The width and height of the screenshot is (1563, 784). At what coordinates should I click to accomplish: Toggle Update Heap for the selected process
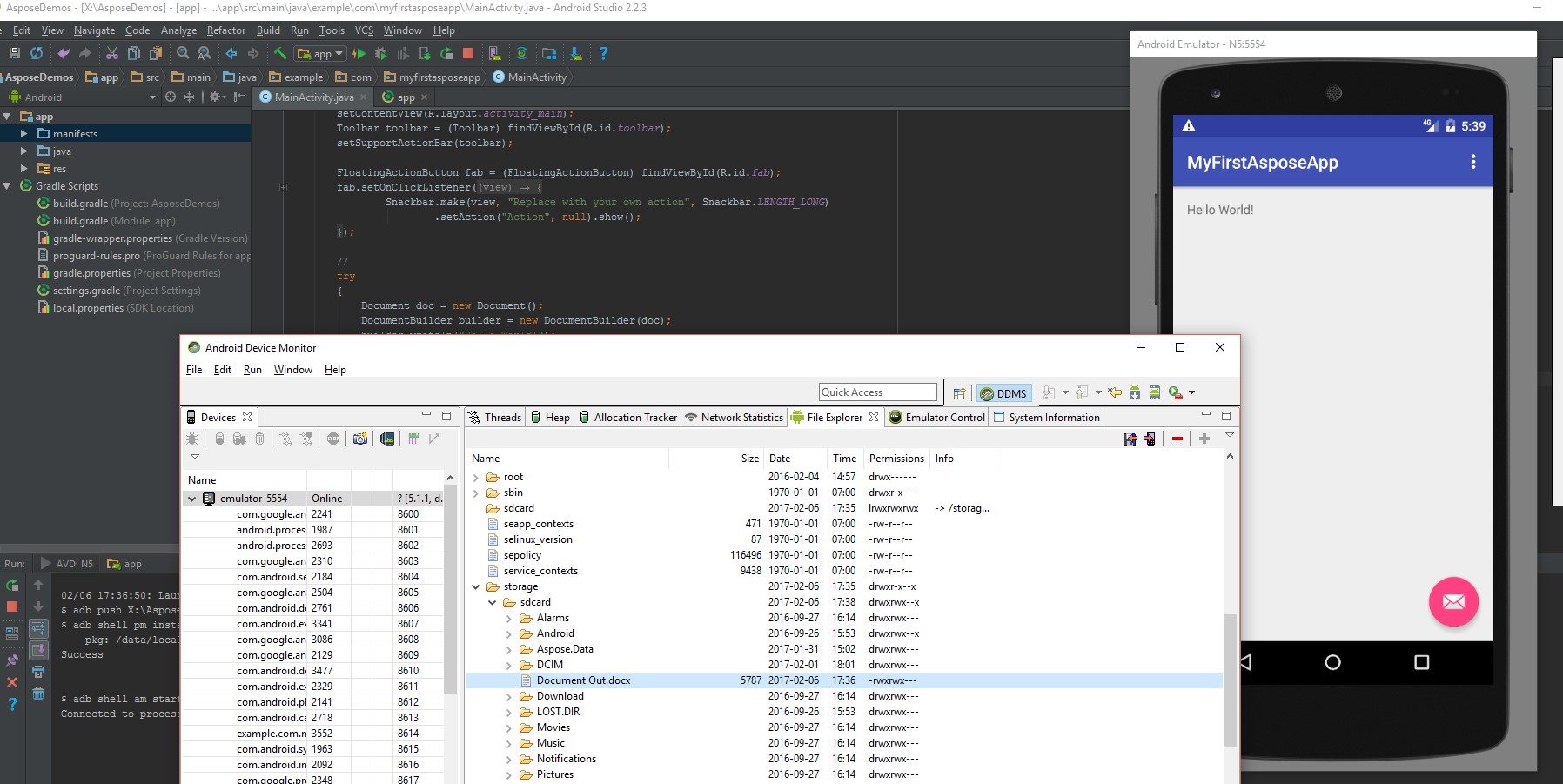click(219, 439)
